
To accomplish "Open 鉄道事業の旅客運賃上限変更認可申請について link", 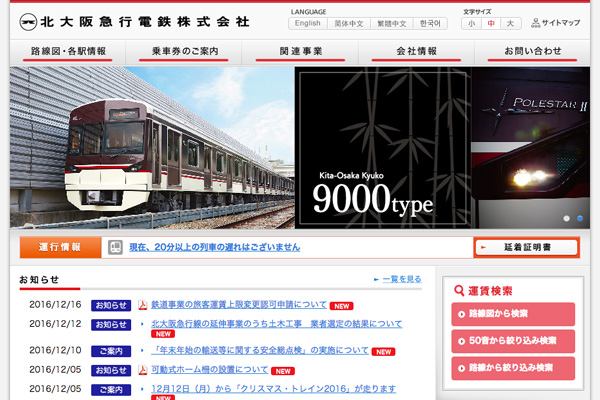I will click(239, 305).
